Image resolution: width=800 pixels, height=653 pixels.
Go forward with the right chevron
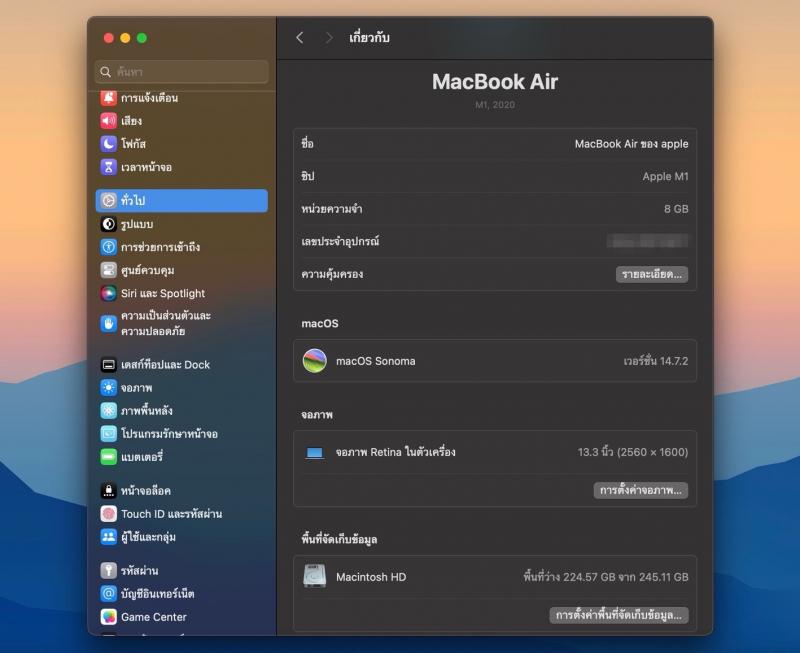329,38
